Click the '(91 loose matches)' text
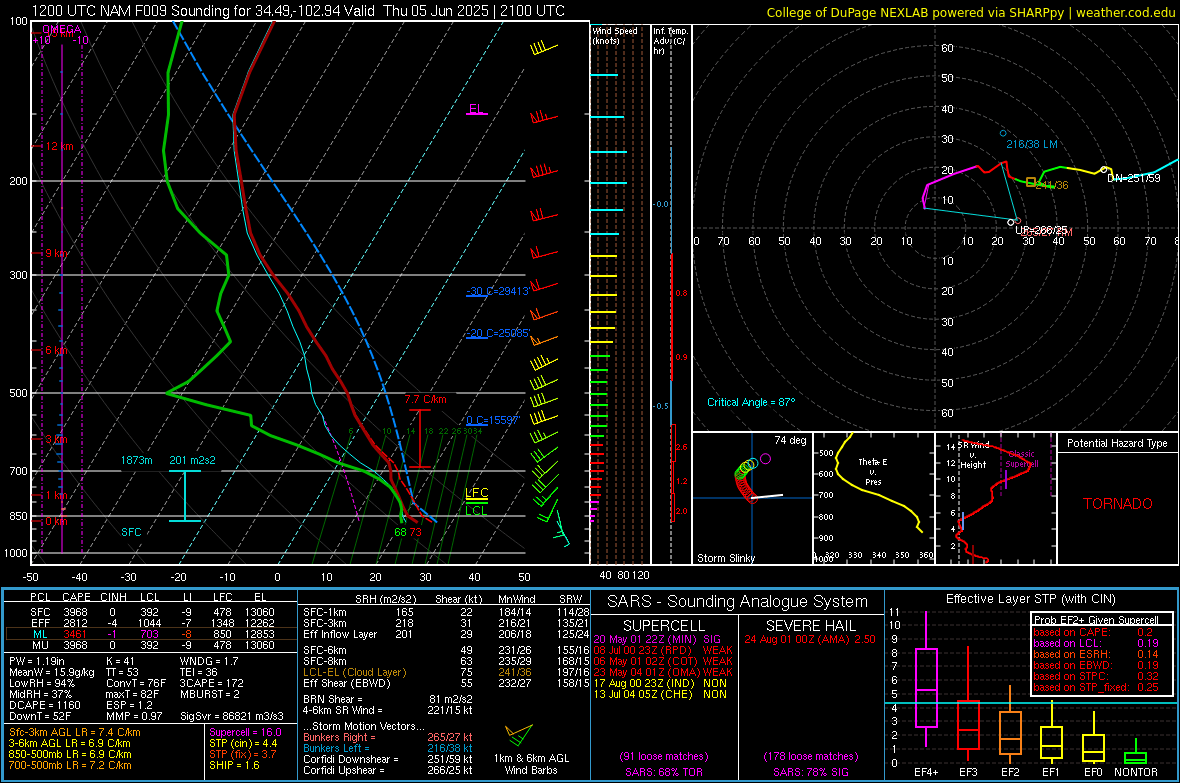This screenshot has width=1180, height=783. pos(664,756)
